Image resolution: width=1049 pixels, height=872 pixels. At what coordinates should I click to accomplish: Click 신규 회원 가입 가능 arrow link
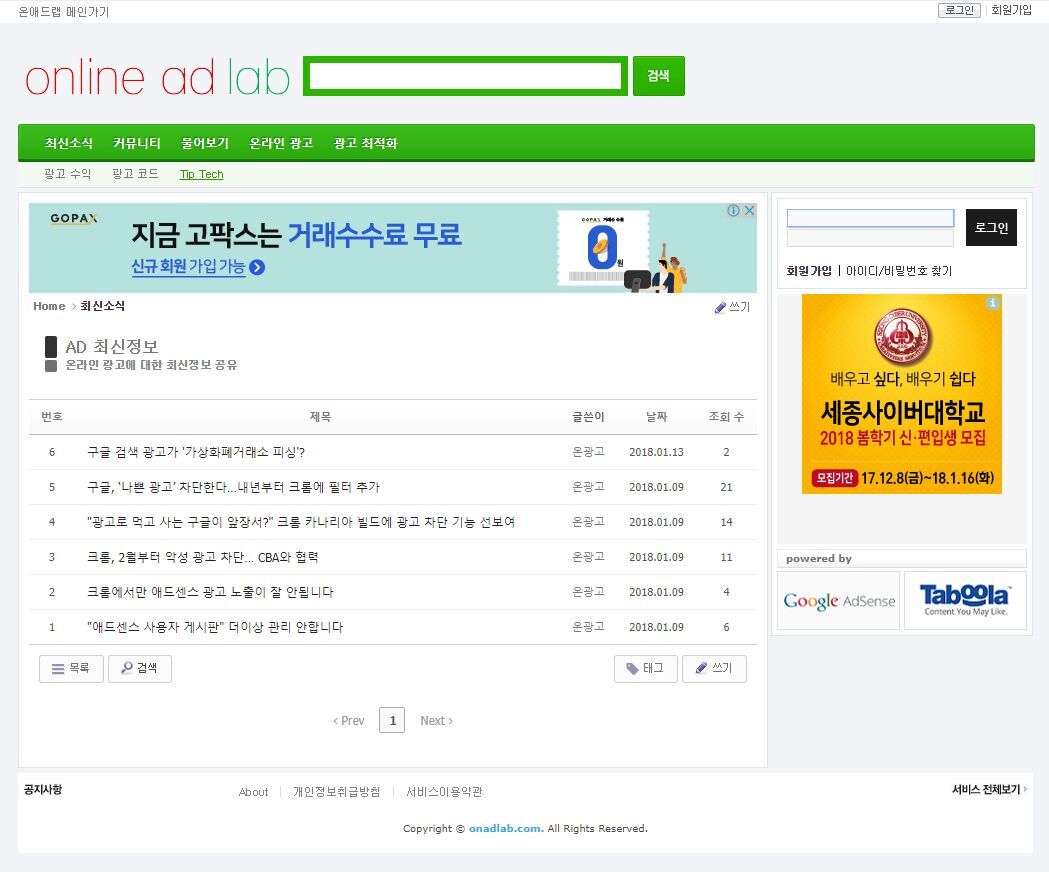tap(198, 266)
